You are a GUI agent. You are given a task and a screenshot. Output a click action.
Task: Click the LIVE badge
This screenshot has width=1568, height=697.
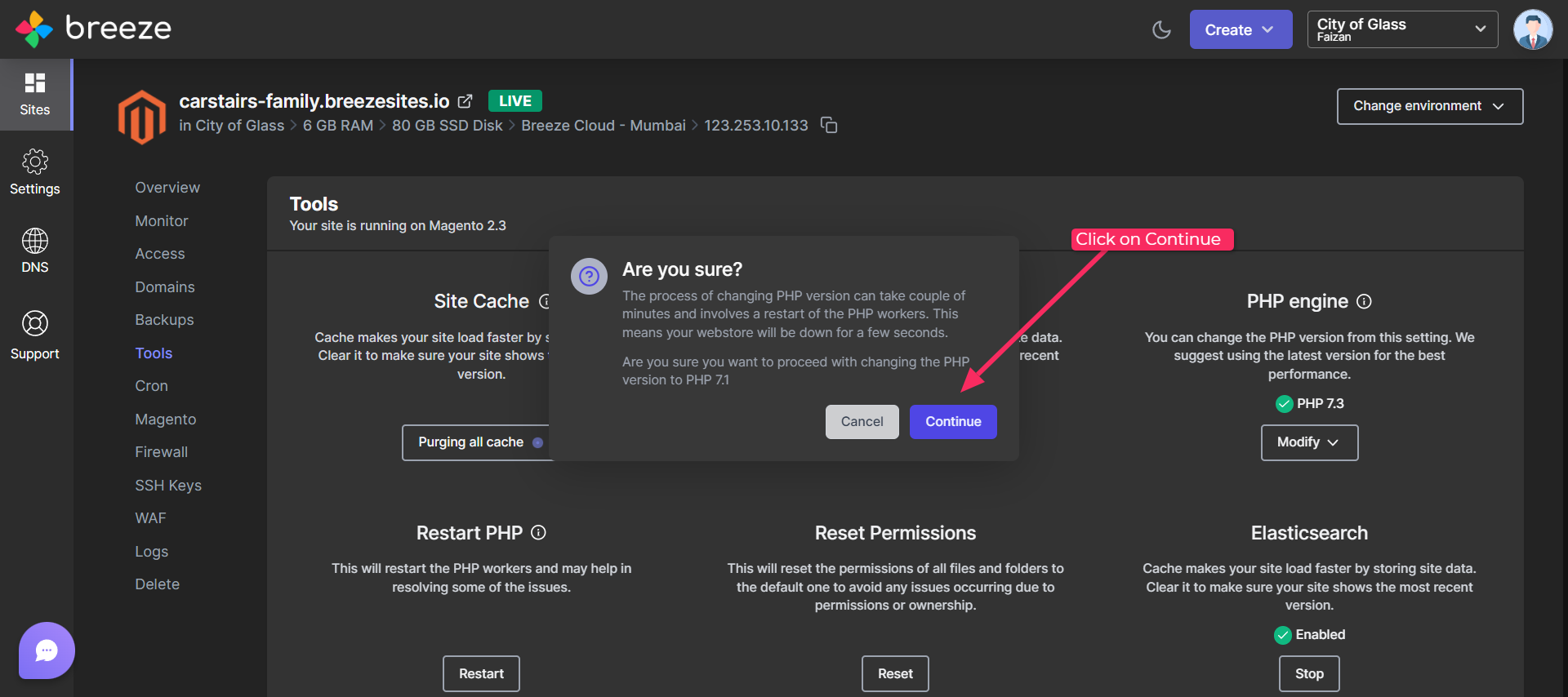pos(515,100)
